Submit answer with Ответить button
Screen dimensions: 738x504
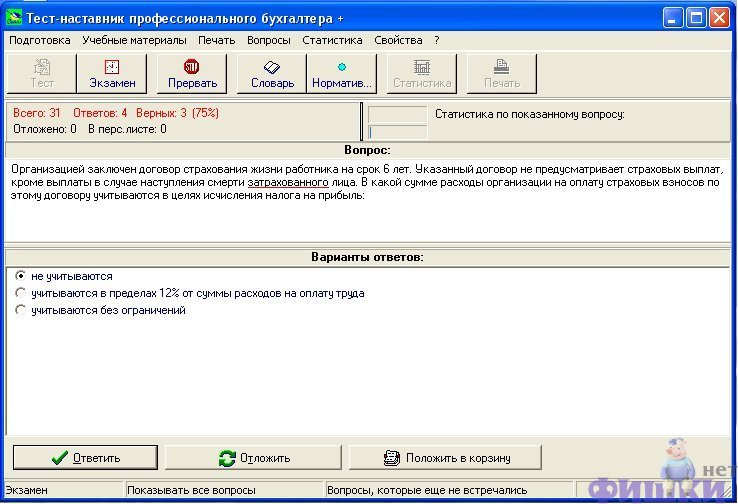coord(85,458)
